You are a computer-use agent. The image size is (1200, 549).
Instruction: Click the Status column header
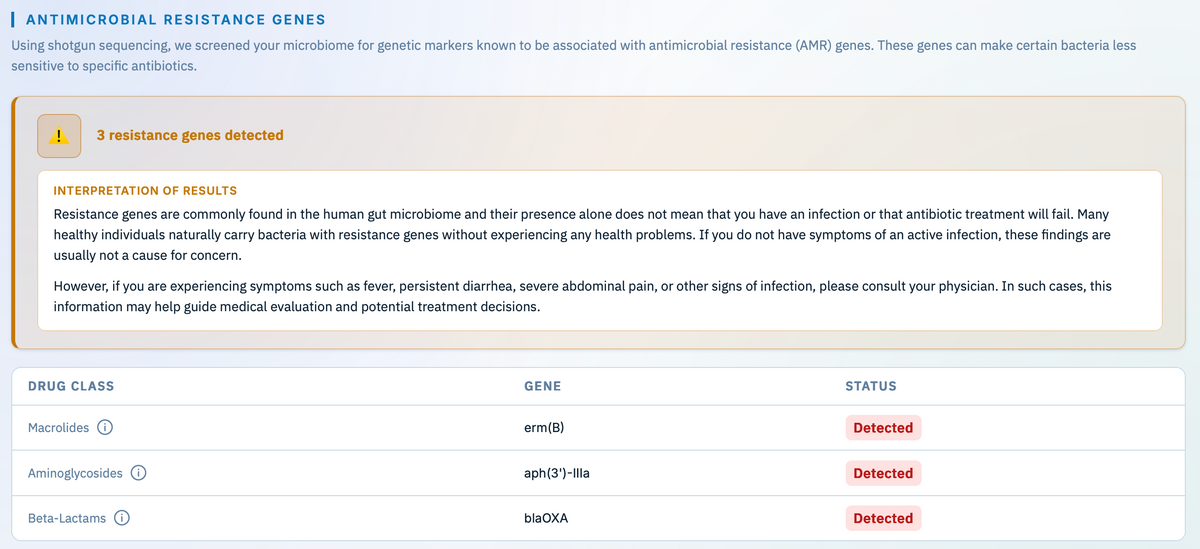871,386
